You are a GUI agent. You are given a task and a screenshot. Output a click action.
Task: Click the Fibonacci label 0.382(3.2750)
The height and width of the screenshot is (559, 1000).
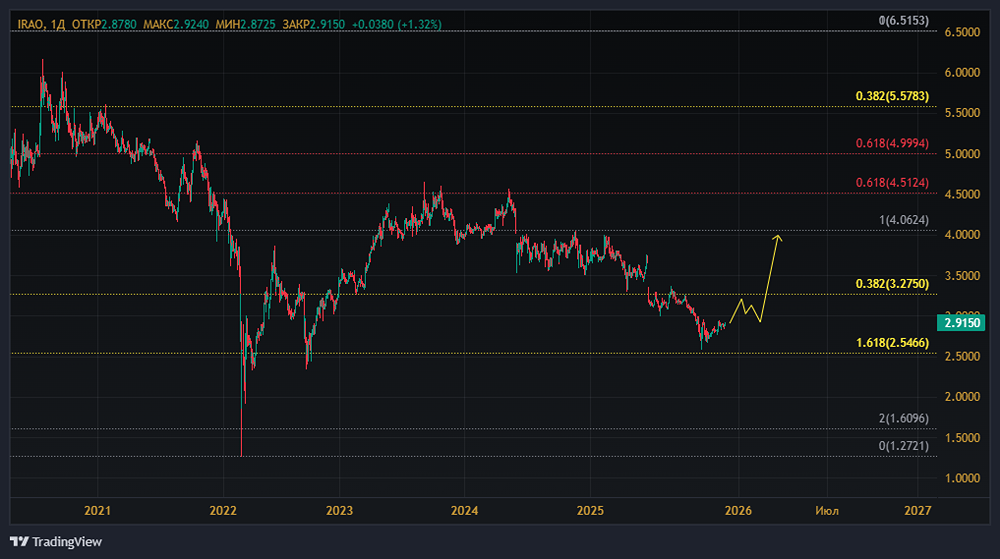pos(892,284)
